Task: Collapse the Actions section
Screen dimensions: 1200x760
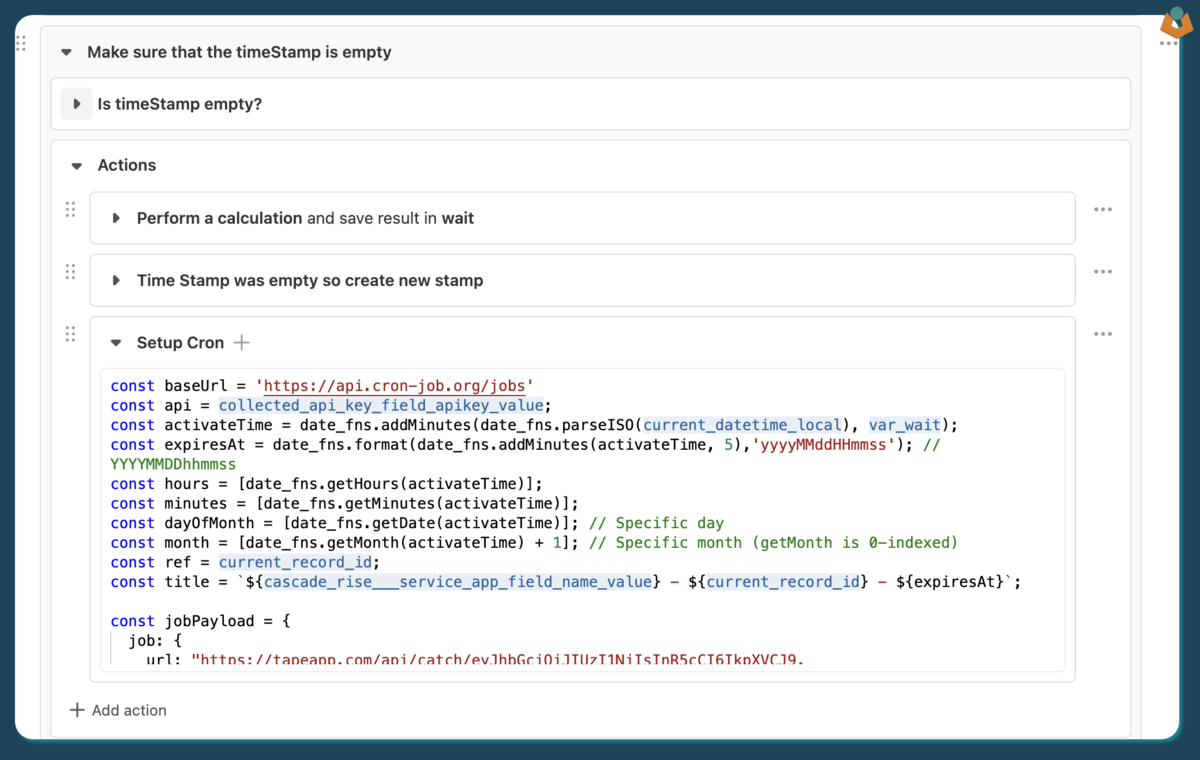Action: coord(77,166)
